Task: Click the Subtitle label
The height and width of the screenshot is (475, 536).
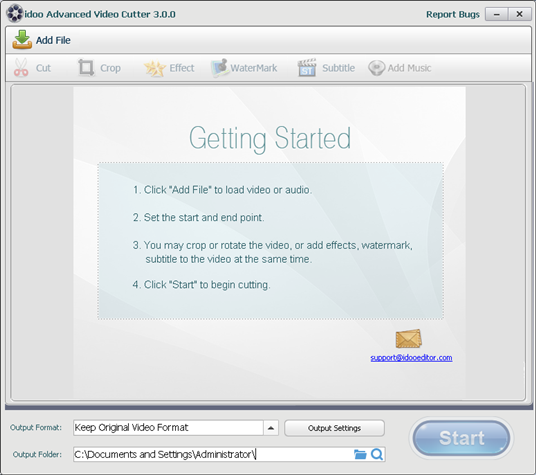Action: click(338, 68)
